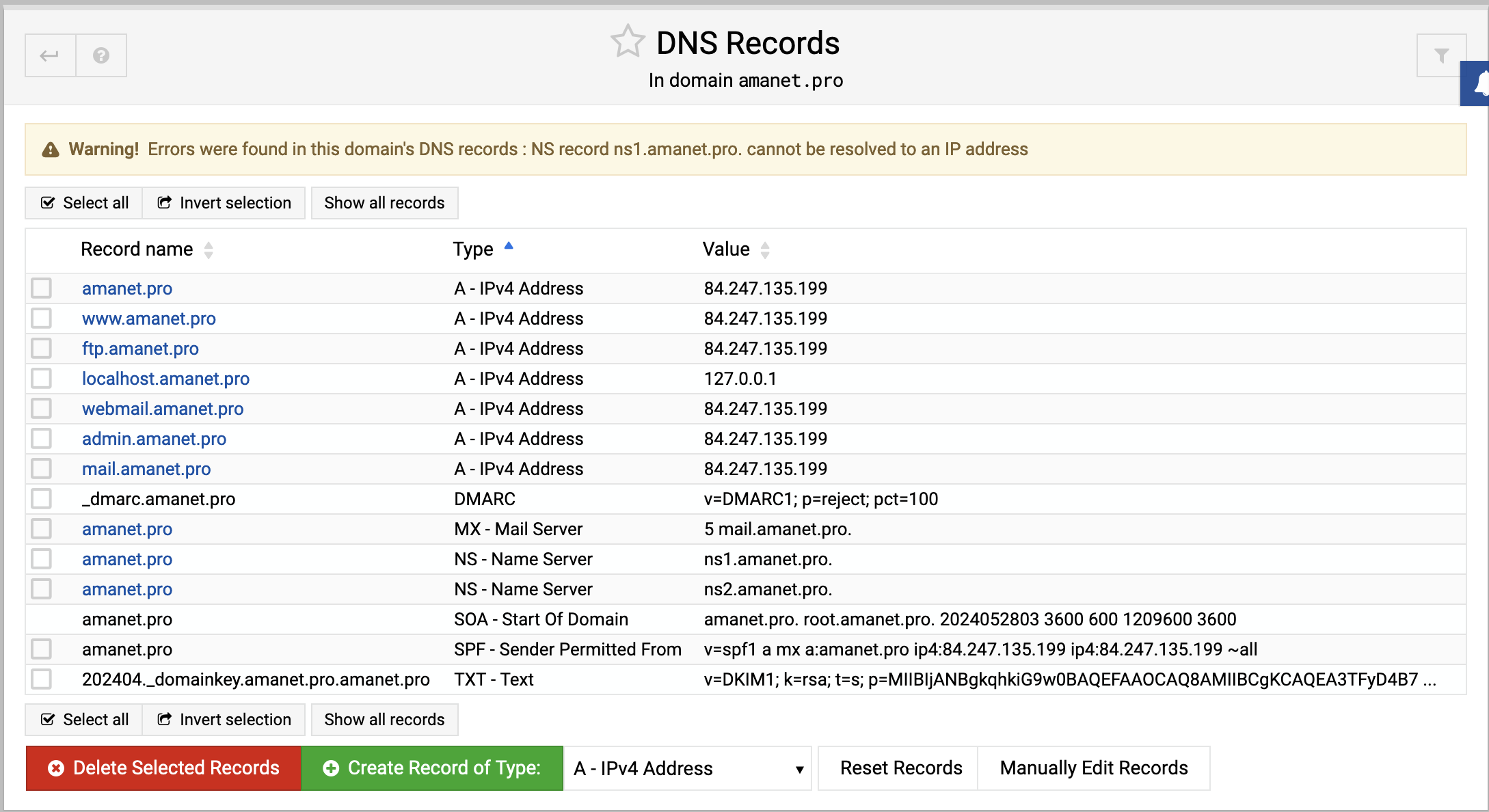Check the box for webmail.amanet.pro
The height and width of the screenshot is (812, 1489).
click(41, 409)
